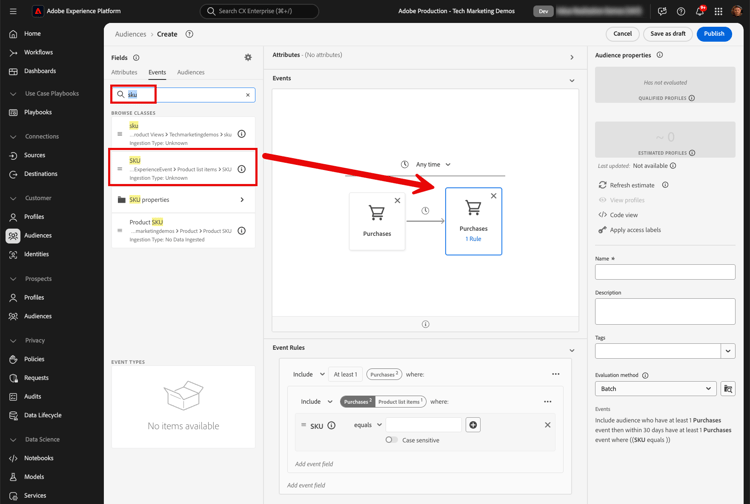
Task: Open the hamburger navigation menu
Action: 13,11
